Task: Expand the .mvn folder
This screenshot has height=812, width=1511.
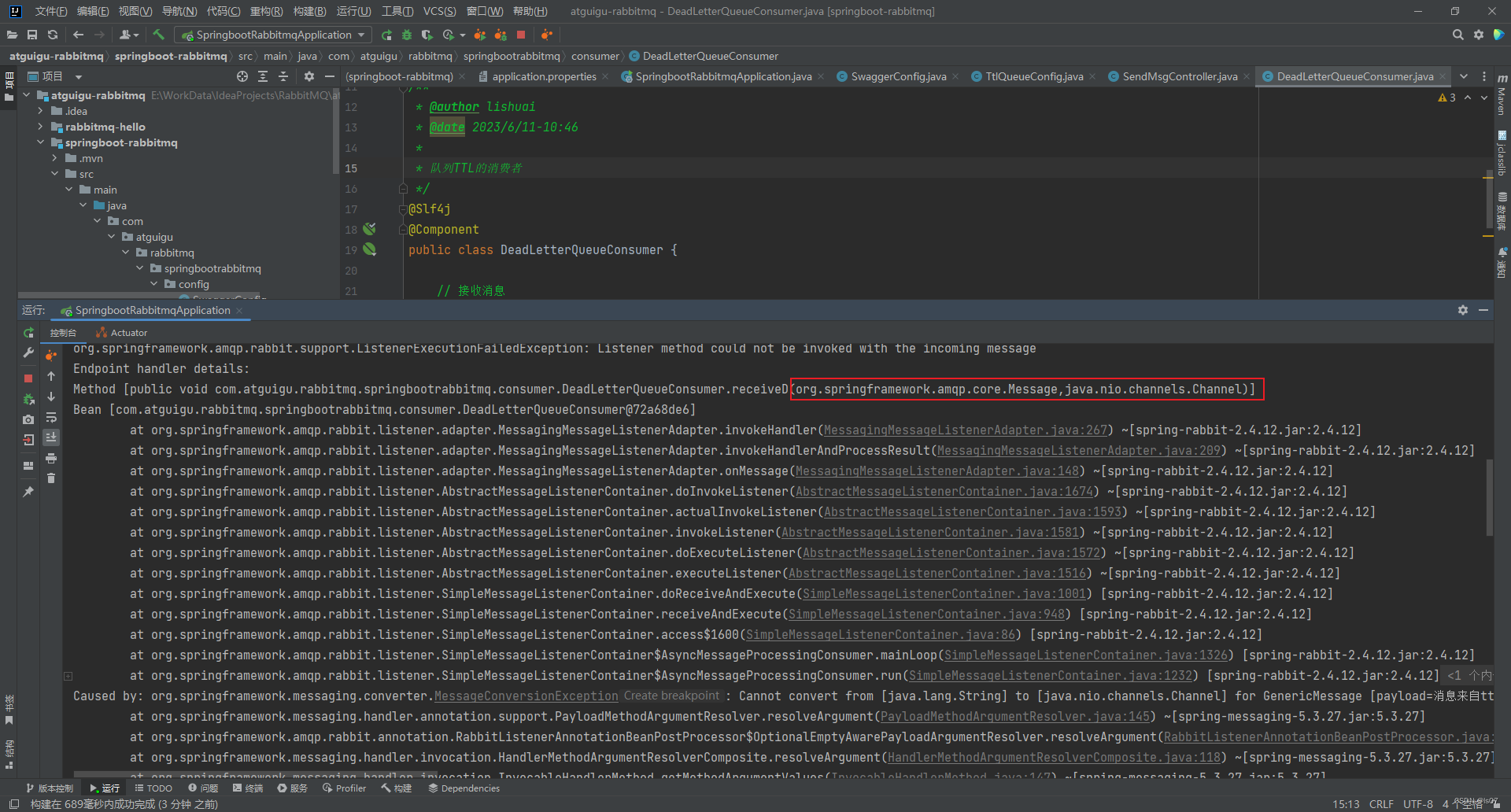Action: [55, 158]
